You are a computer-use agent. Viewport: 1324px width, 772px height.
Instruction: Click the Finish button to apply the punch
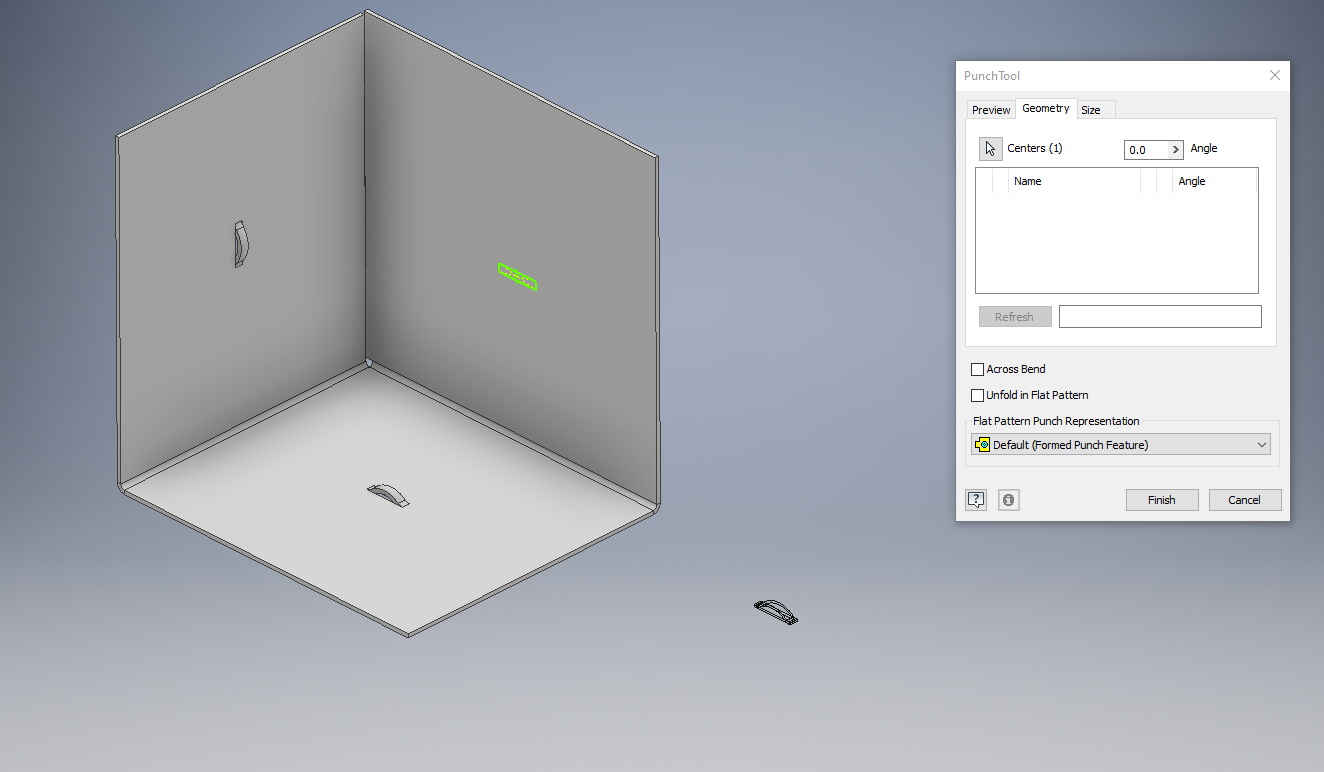[x=1161, y=499]
